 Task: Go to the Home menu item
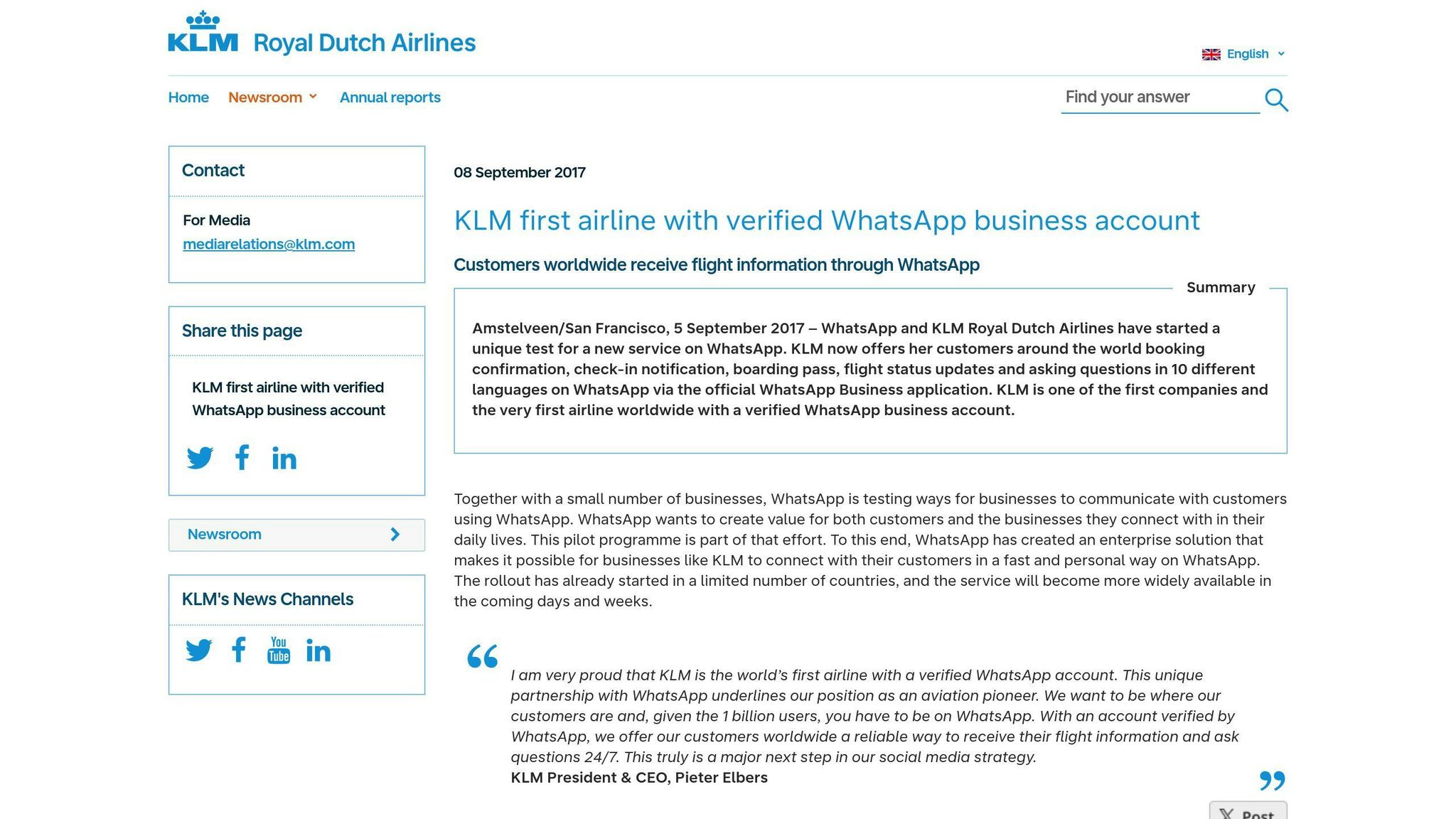tap(188, 97)
